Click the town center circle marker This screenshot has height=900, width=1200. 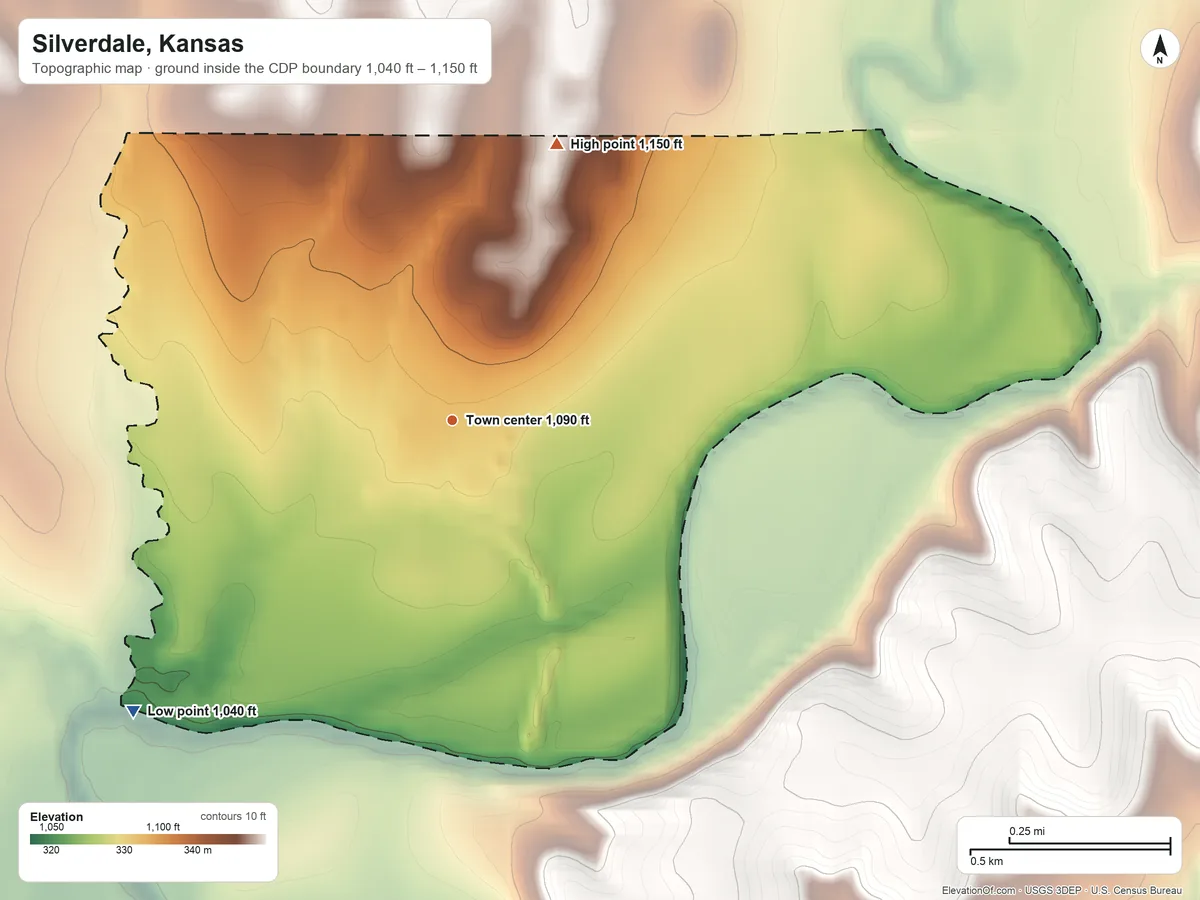[x=452, y=420]
